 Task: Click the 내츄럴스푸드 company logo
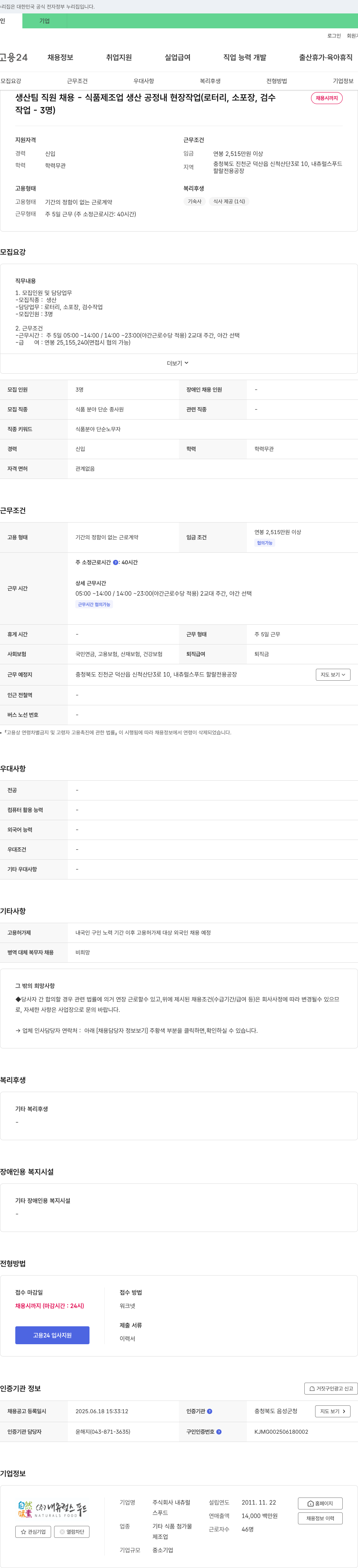point(52,1509)
